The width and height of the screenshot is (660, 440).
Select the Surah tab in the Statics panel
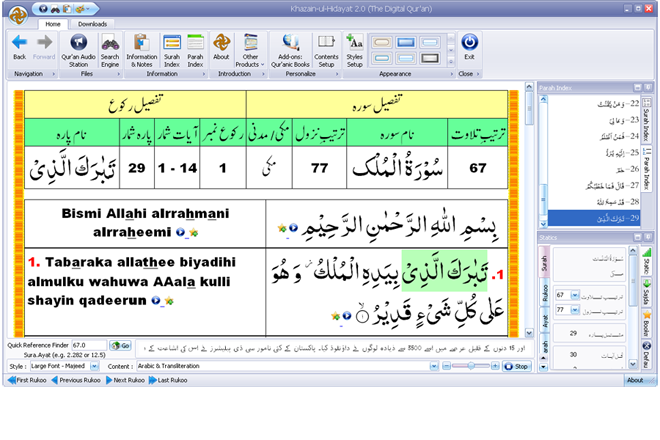pyautogui.click(x=544, y=262)
